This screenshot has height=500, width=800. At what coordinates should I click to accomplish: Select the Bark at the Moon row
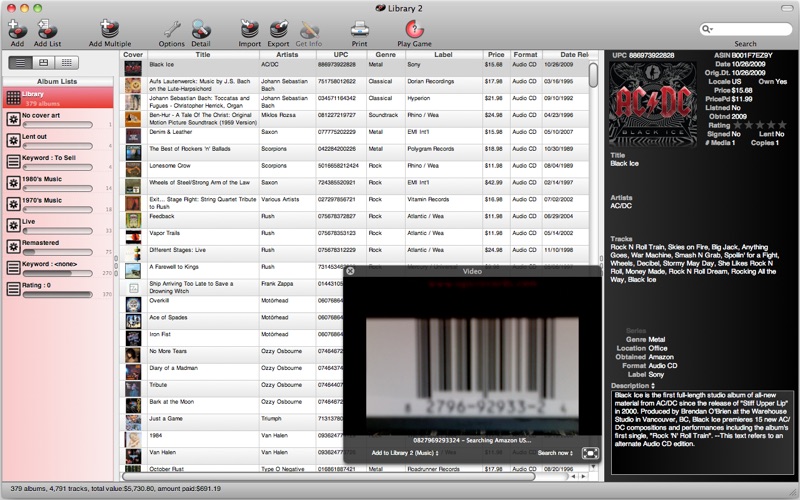pos(232,405)
